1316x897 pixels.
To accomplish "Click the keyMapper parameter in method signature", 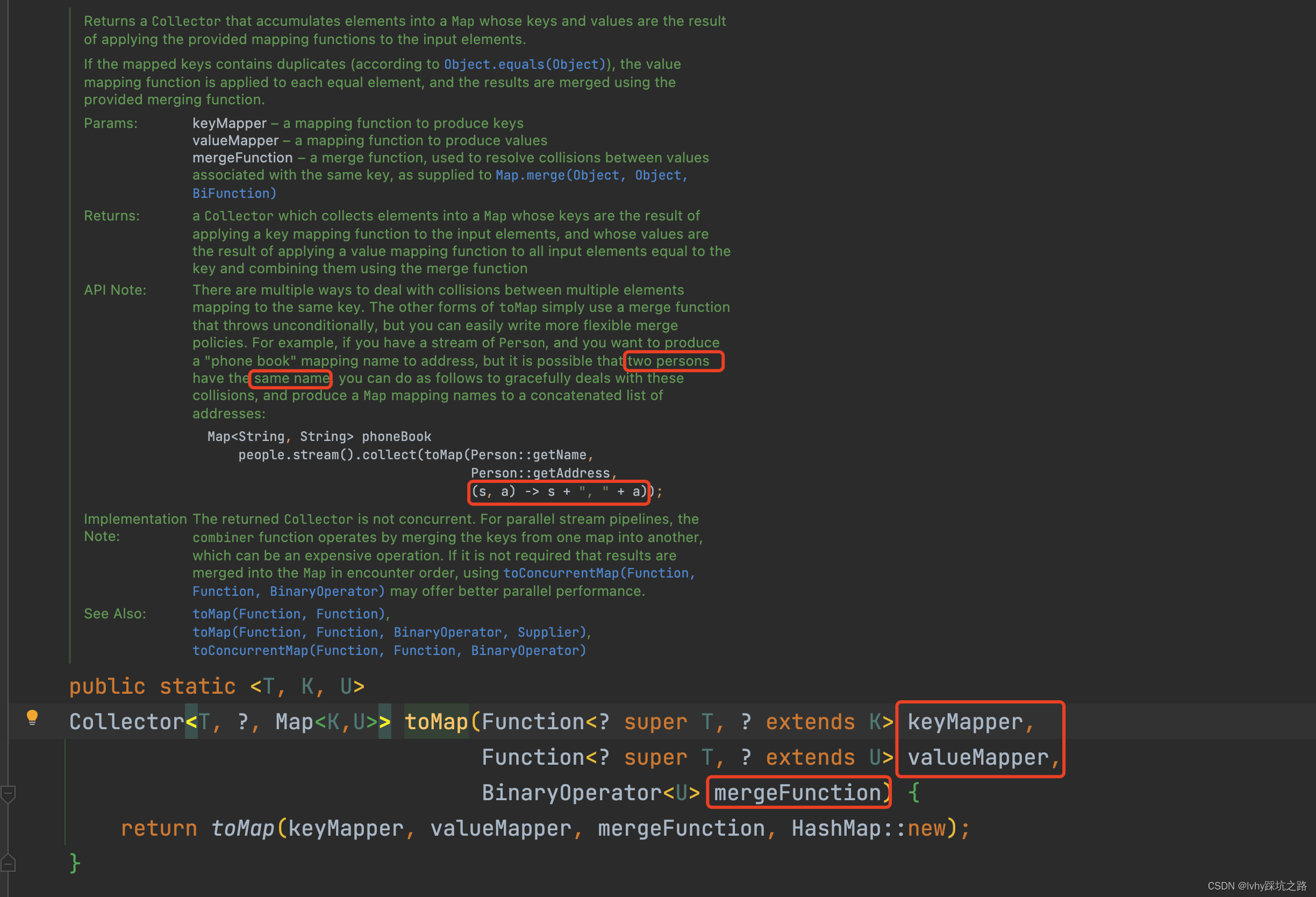I will coord(965,722).
